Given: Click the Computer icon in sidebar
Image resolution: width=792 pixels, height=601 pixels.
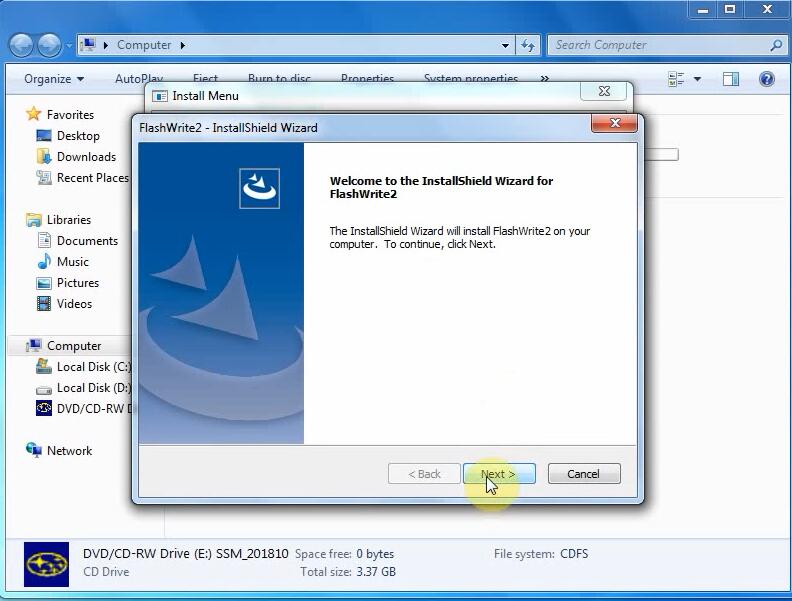Looking at the screenshot, I should (x=33, y=345).
